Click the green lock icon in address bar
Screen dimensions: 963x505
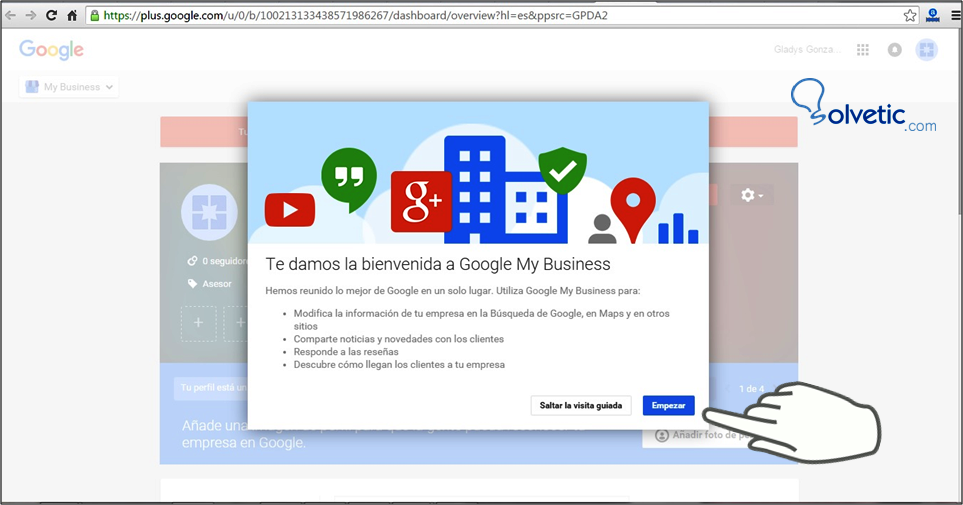click(x=95, y=15)
